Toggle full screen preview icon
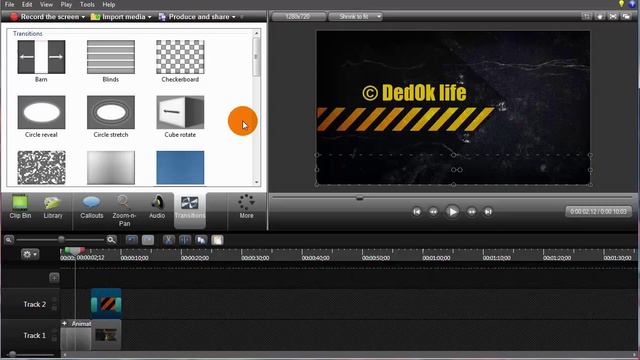 [x=613, y=16]
